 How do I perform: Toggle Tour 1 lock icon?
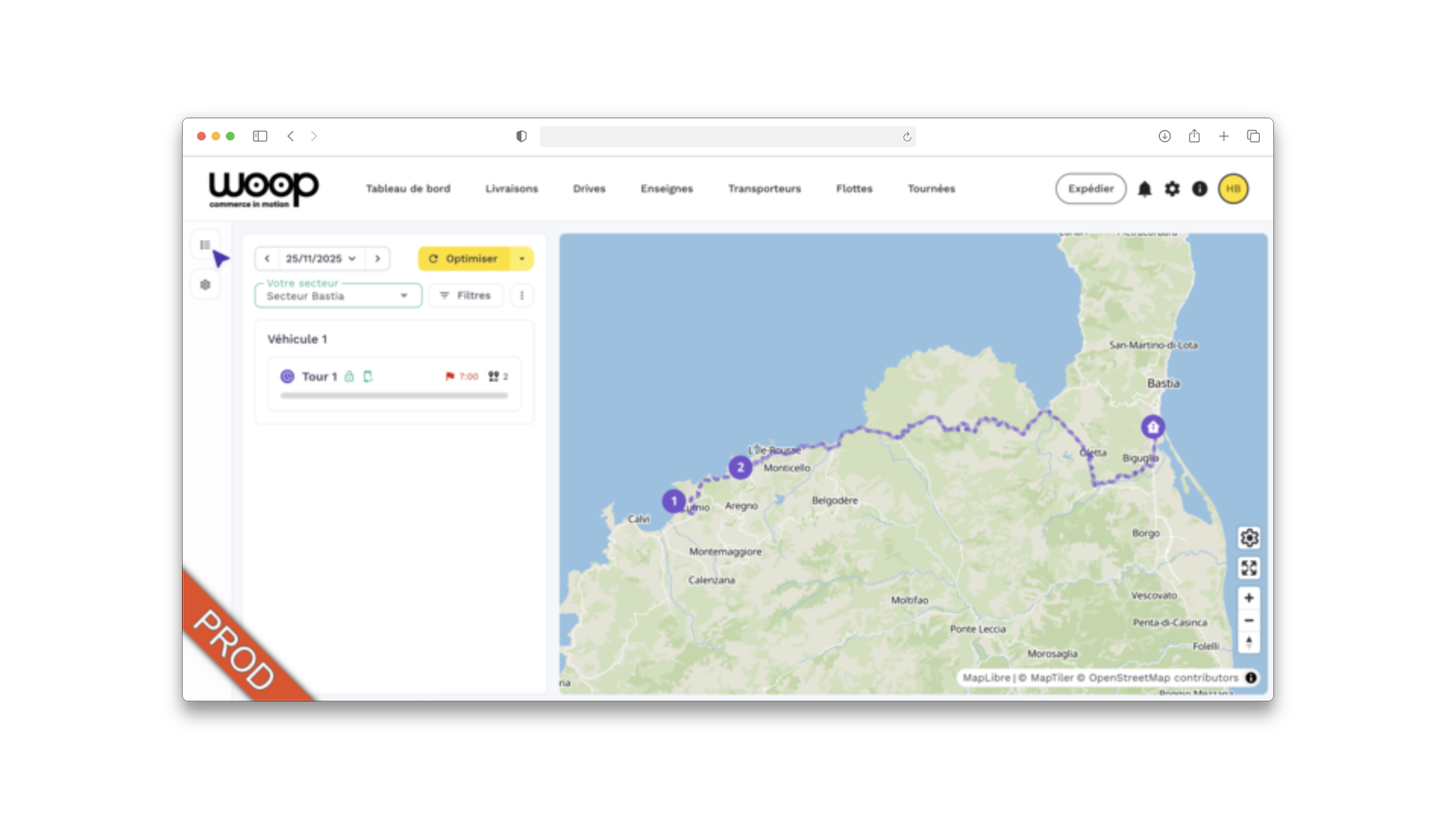(x=350, y=376)
